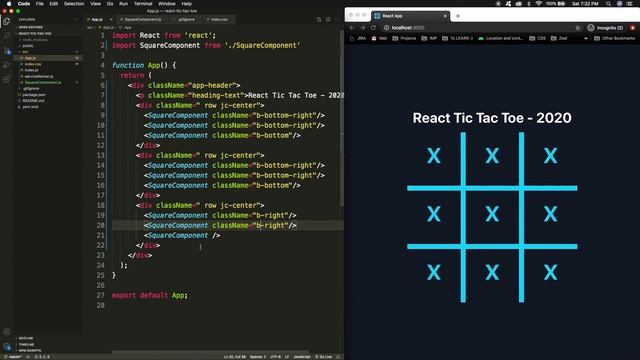This screenshot has height=360, width=640.
Task: Click Go Live button in status bar
Action: tap(324, 357)
